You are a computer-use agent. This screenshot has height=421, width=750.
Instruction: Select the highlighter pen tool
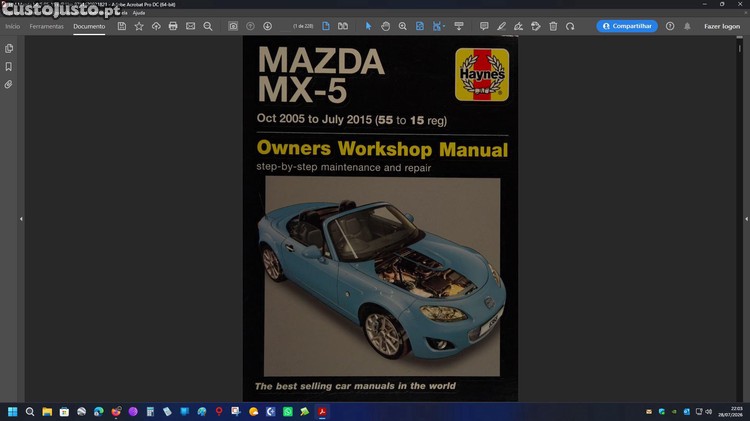tap(501, 26)
